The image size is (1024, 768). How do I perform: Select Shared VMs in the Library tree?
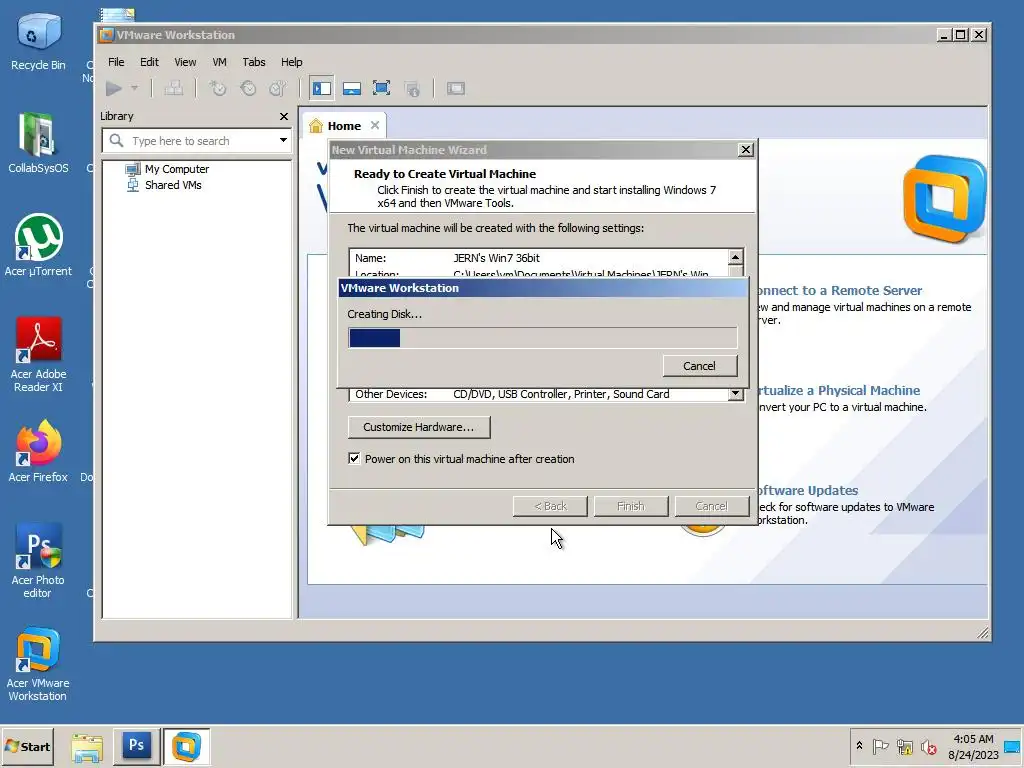tap(164, 185)
